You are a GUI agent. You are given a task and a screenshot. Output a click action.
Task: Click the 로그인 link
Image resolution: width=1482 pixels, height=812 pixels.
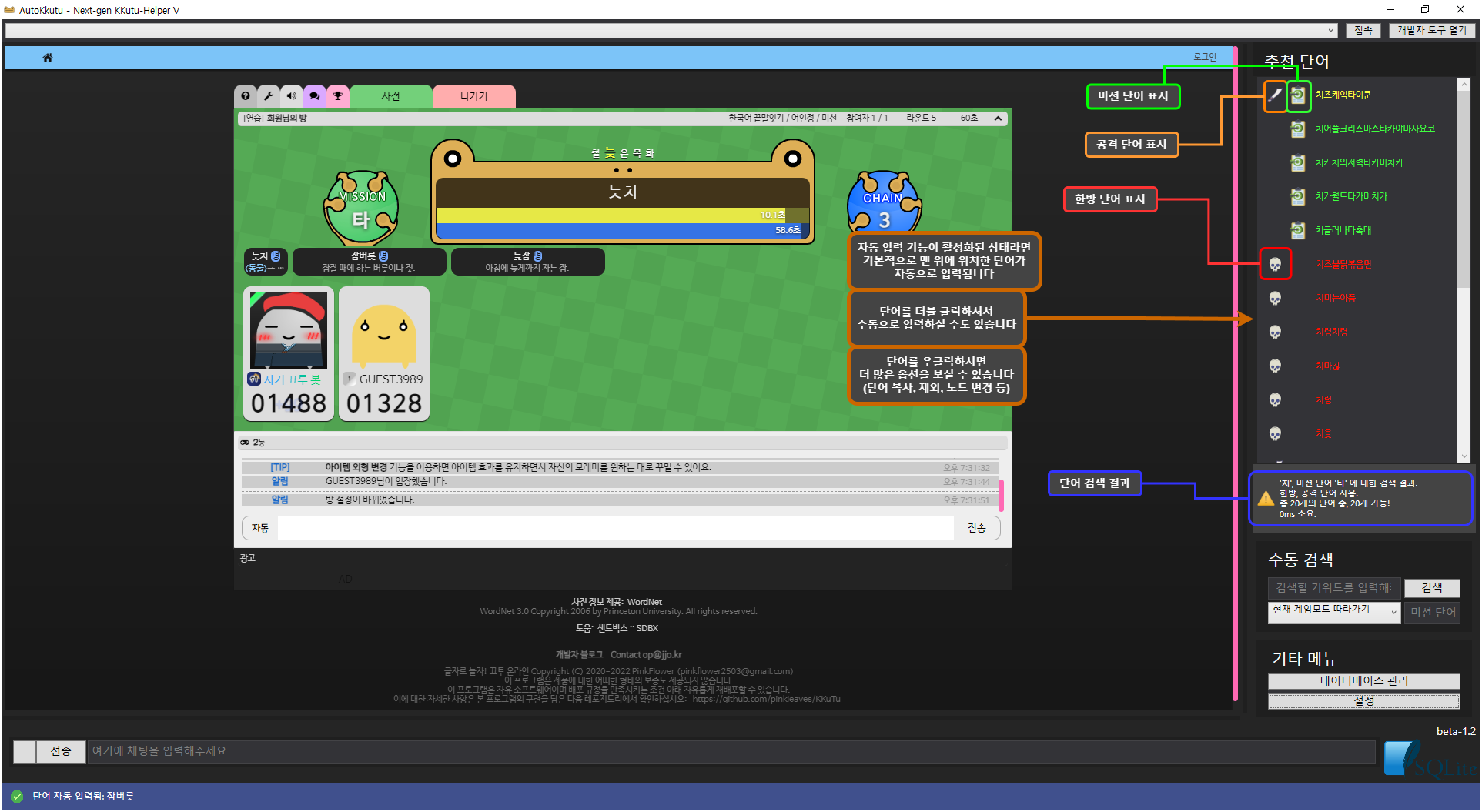click(1205, 57)
